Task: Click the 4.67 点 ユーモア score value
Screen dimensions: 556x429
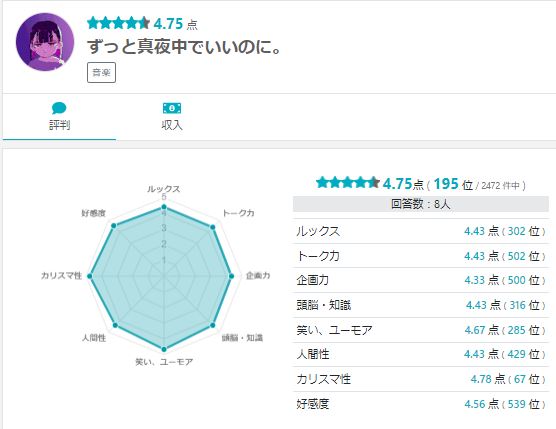Action: tap(482, 330)
